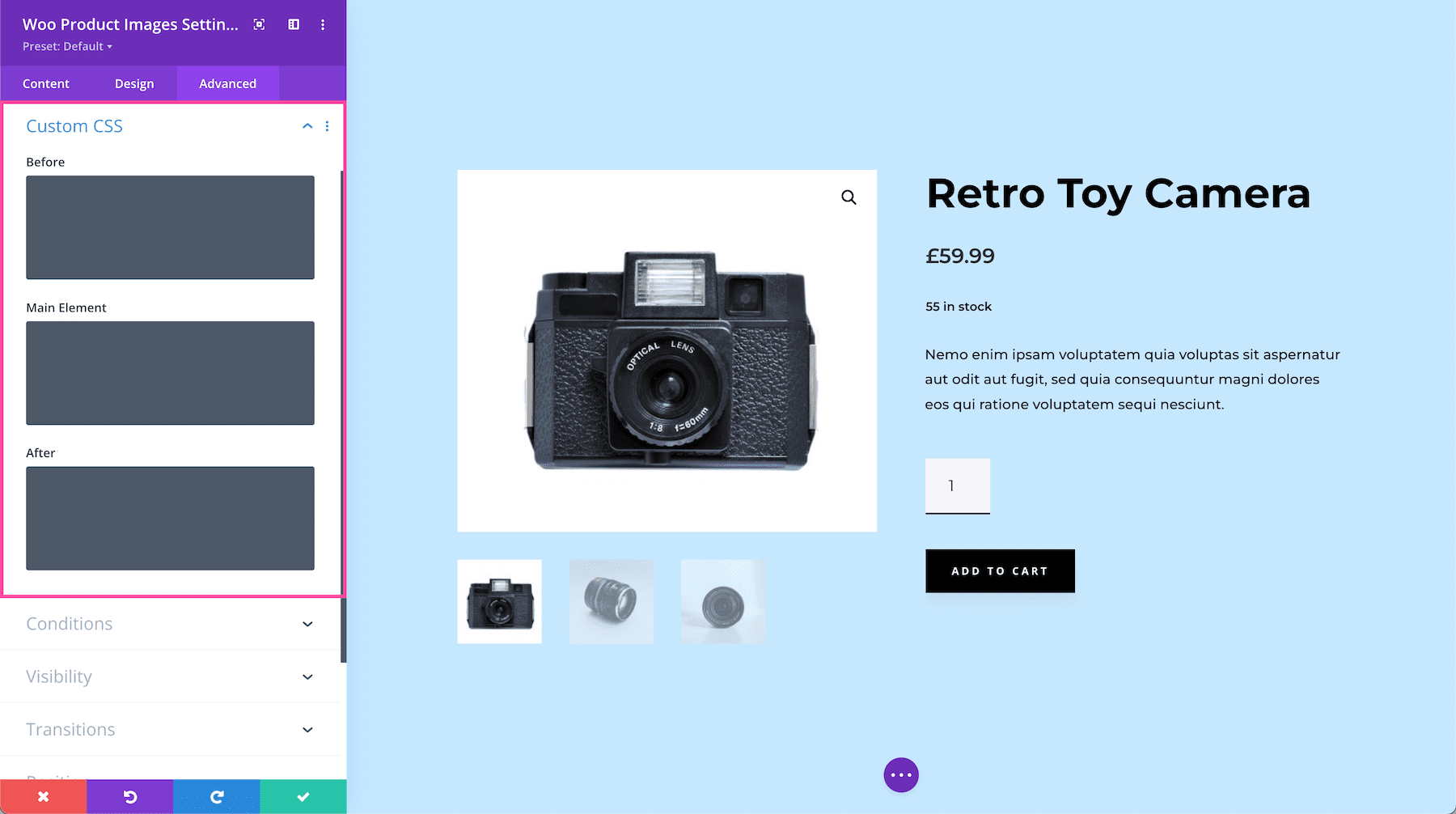This screenshot has width=1456, height=814.
Task: Click the undo icon at the bottom
Action: click(x=129, y=796)
